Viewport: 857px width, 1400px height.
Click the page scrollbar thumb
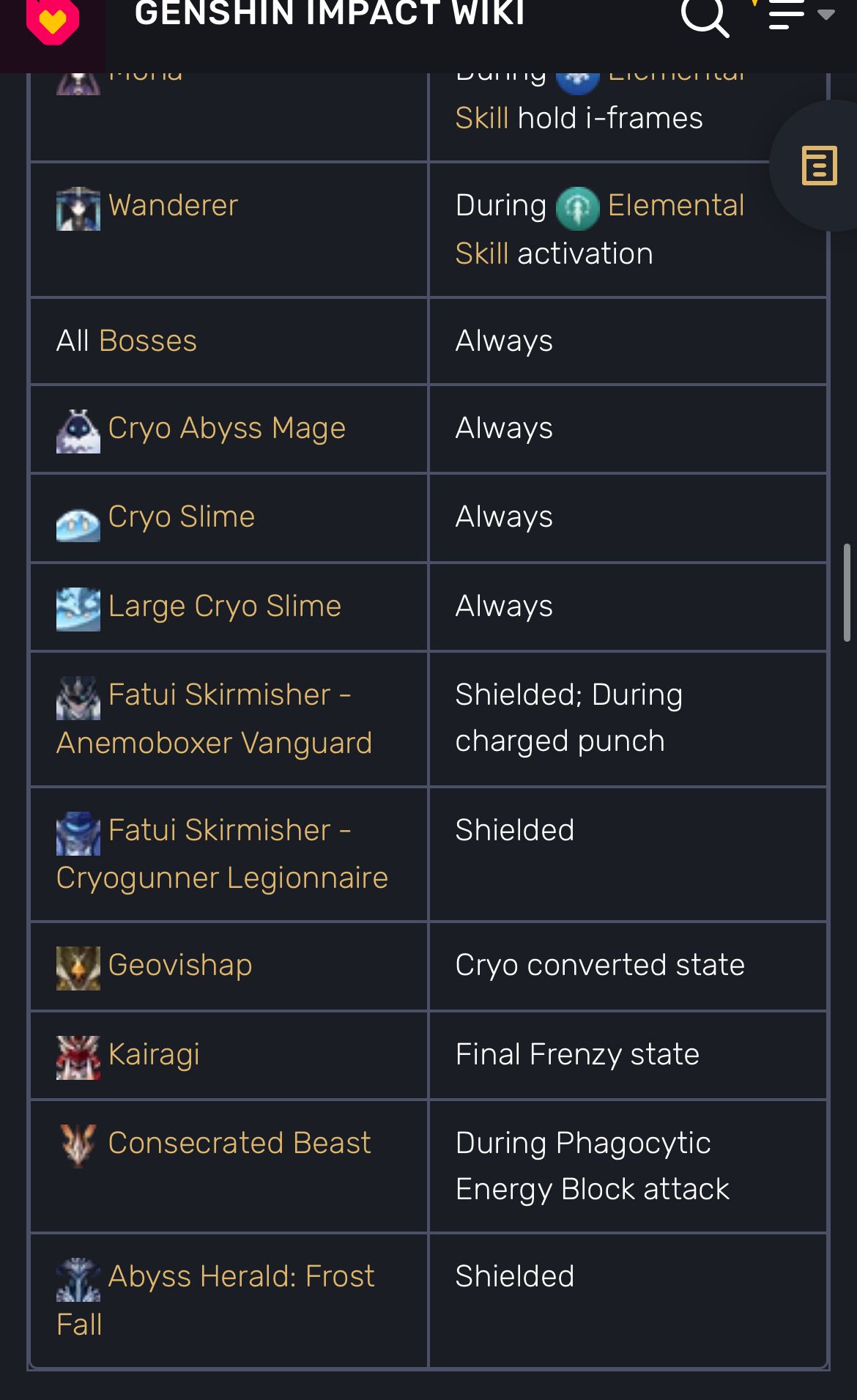coord(847,592)
